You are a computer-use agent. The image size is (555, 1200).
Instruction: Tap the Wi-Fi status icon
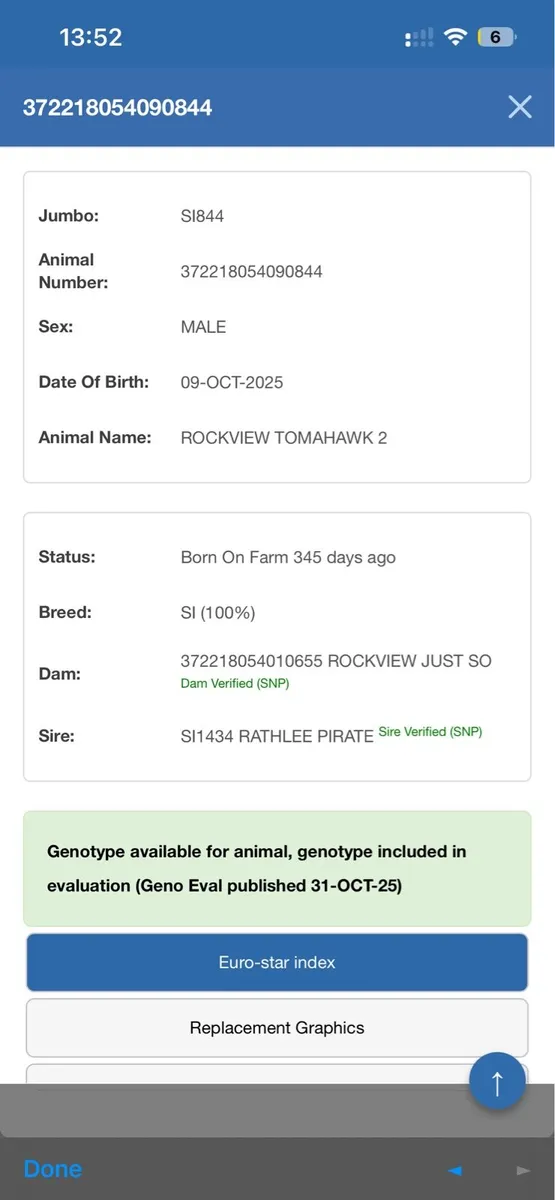[456, 37]
